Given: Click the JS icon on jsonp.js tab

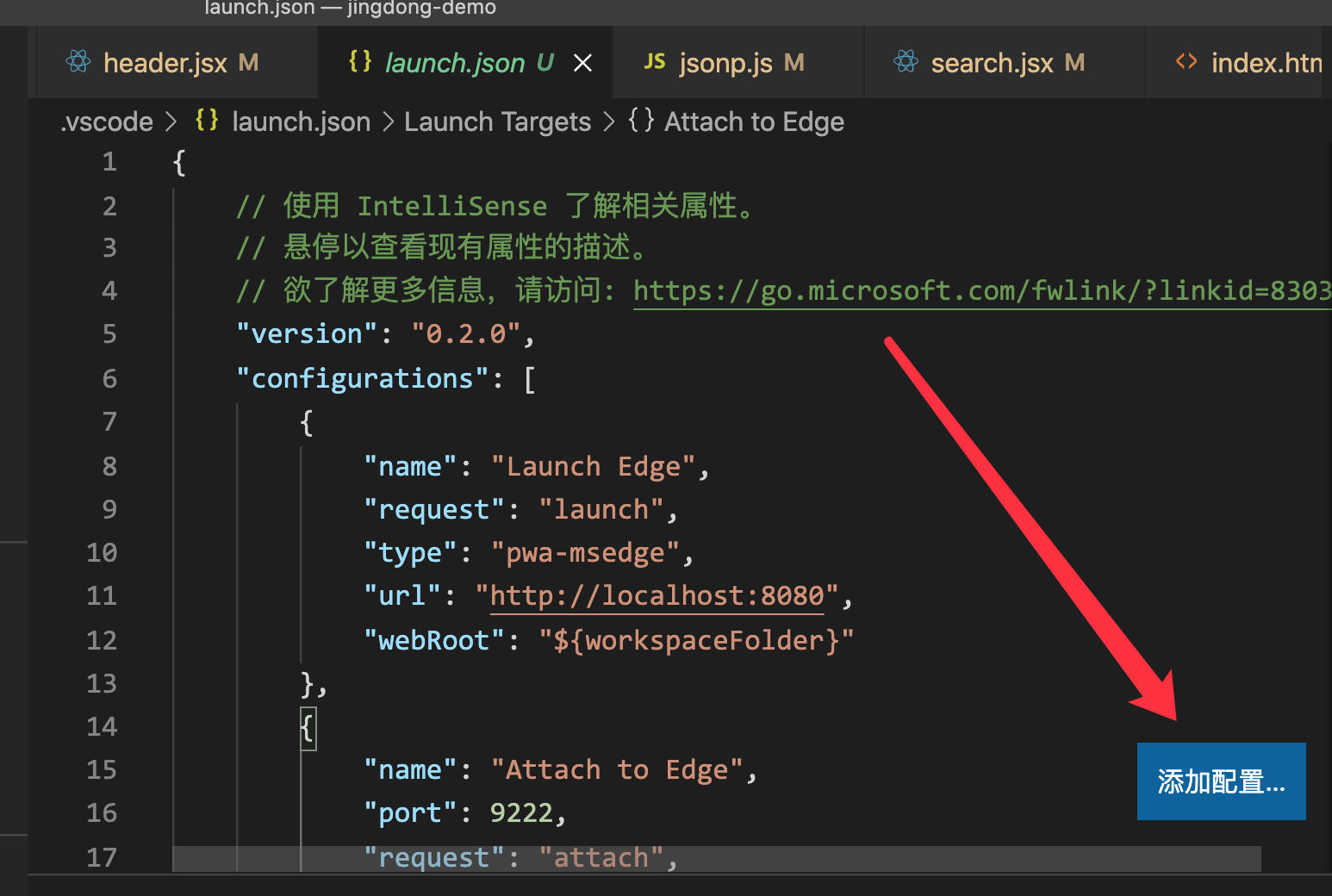Looking at the screenshot, I should coord(655,62).
